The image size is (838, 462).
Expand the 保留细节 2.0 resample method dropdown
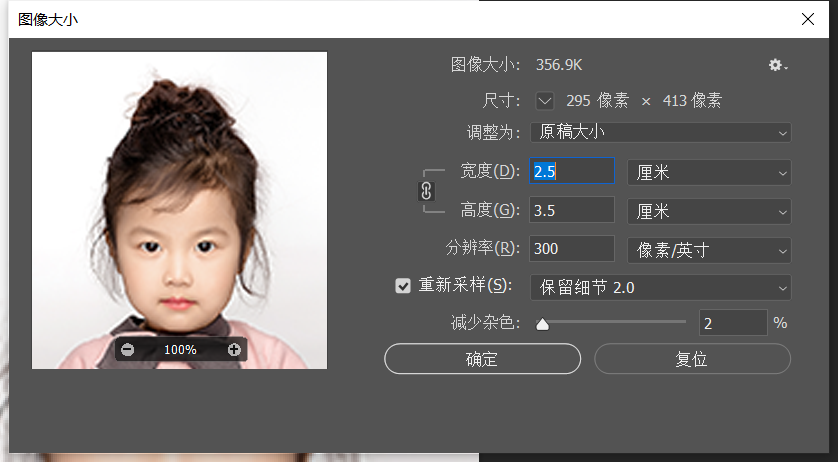661,288
